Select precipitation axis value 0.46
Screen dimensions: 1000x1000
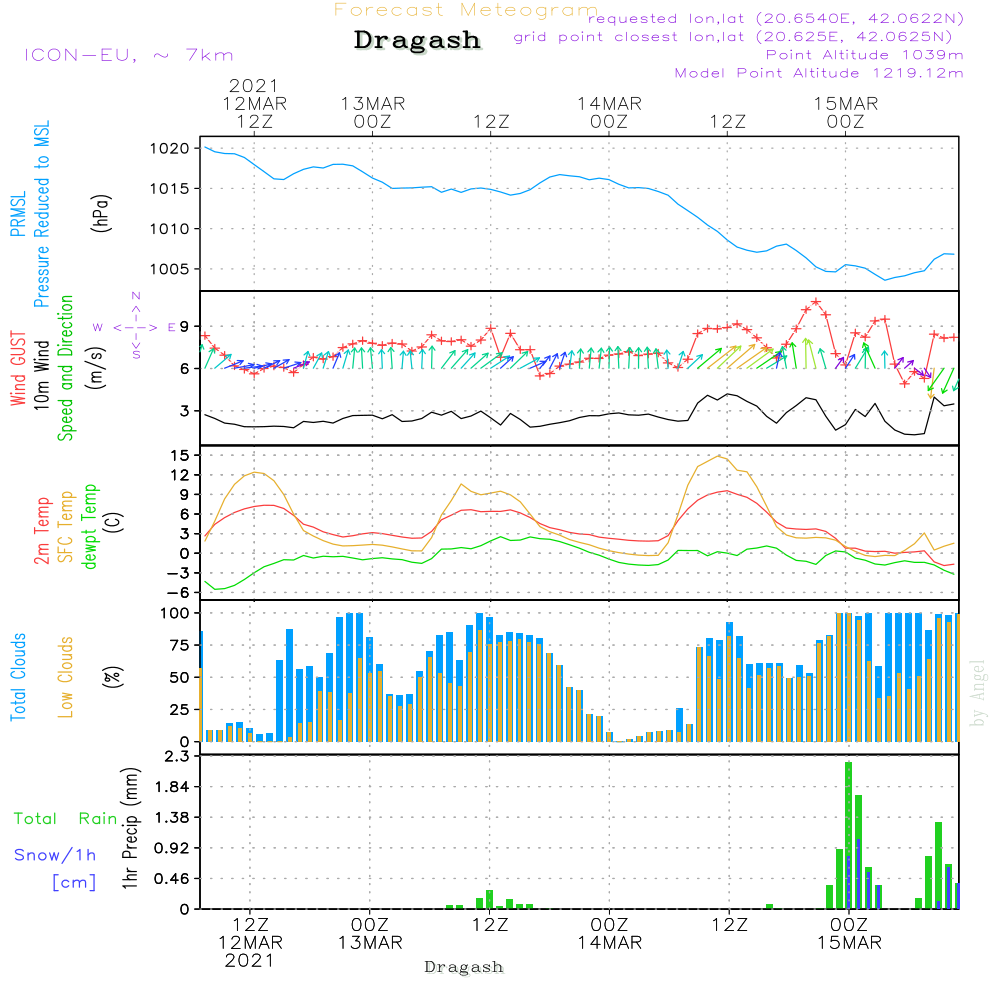172,879
